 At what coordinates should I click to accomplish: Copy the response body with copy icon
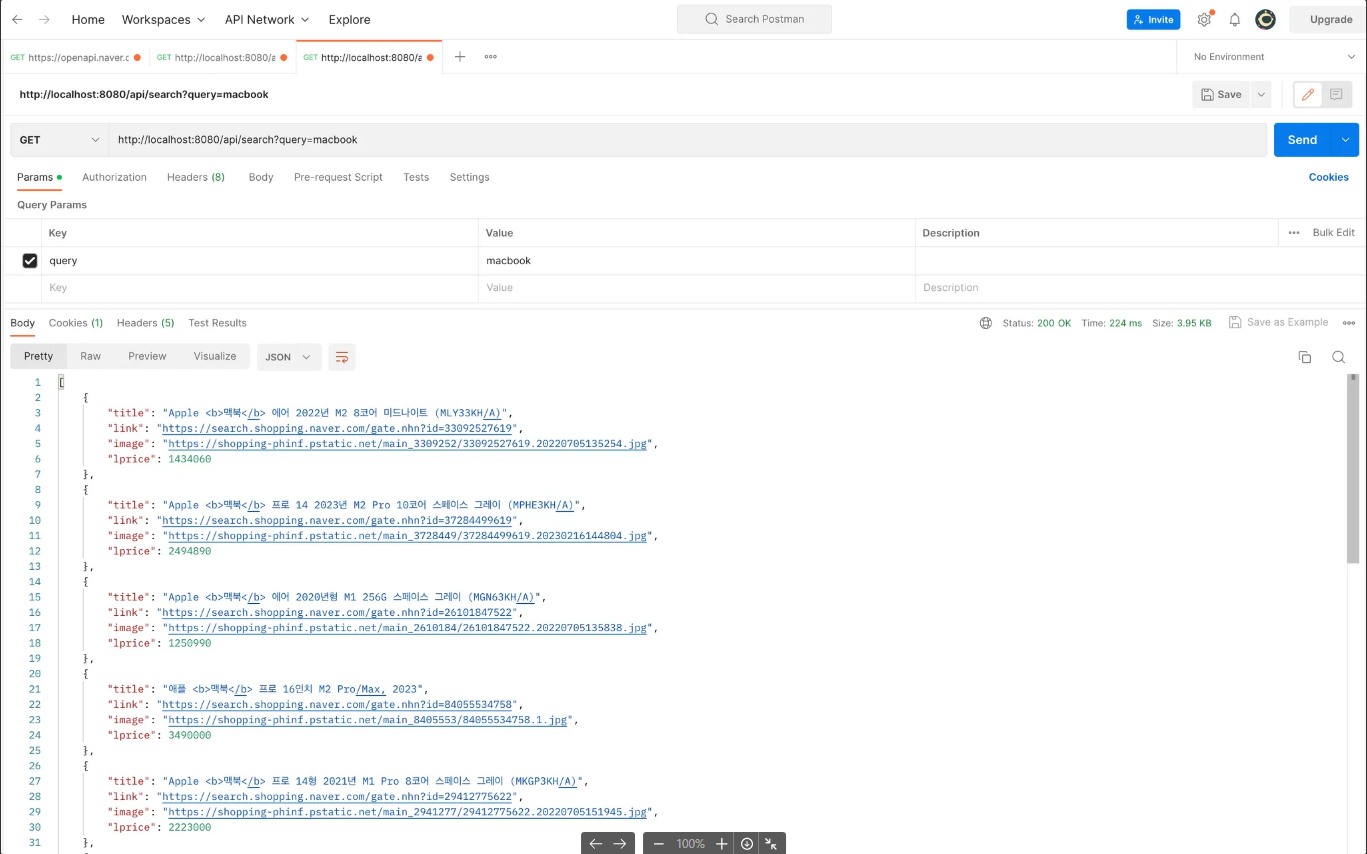point(1305,357)
